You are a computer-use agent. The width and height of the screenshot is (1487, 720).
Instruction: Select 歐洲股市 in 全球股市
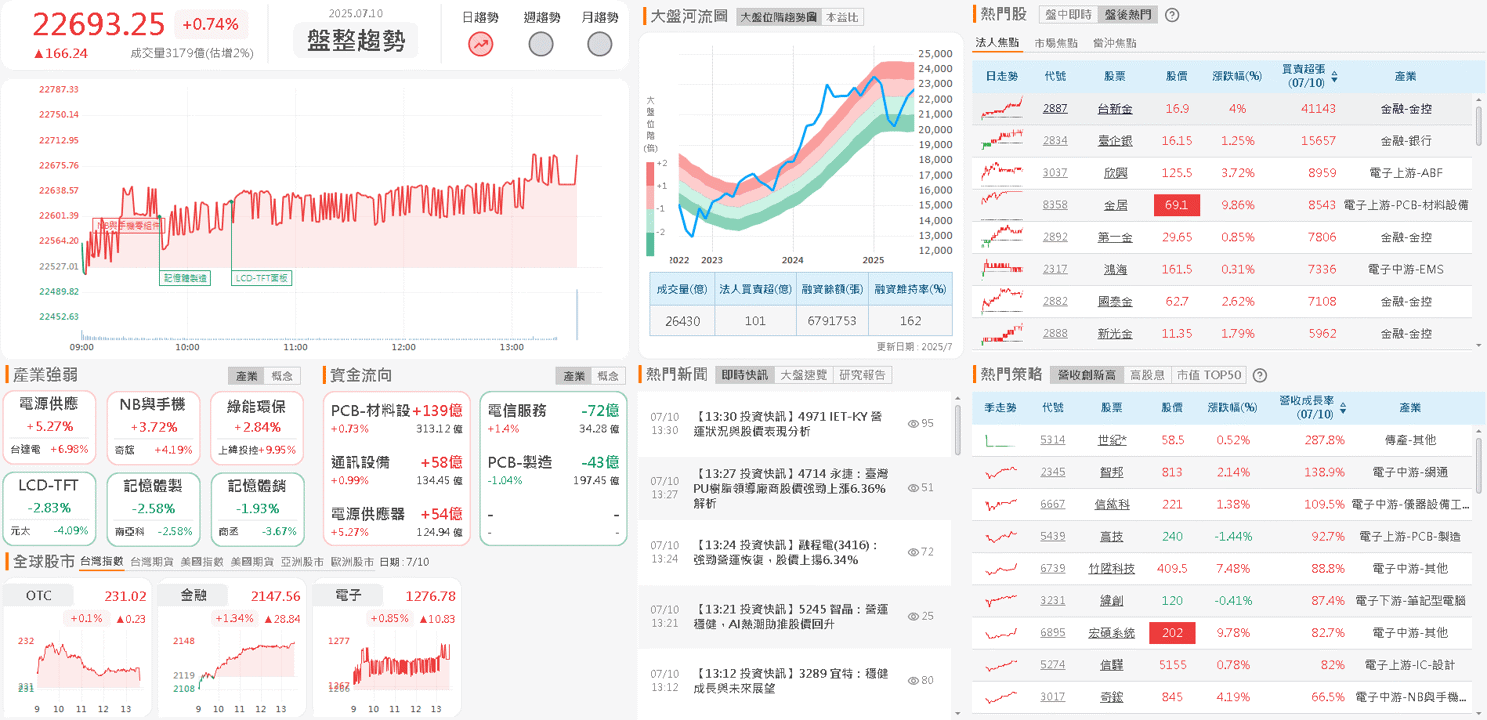pyautogui.click(x=352, y=562)
